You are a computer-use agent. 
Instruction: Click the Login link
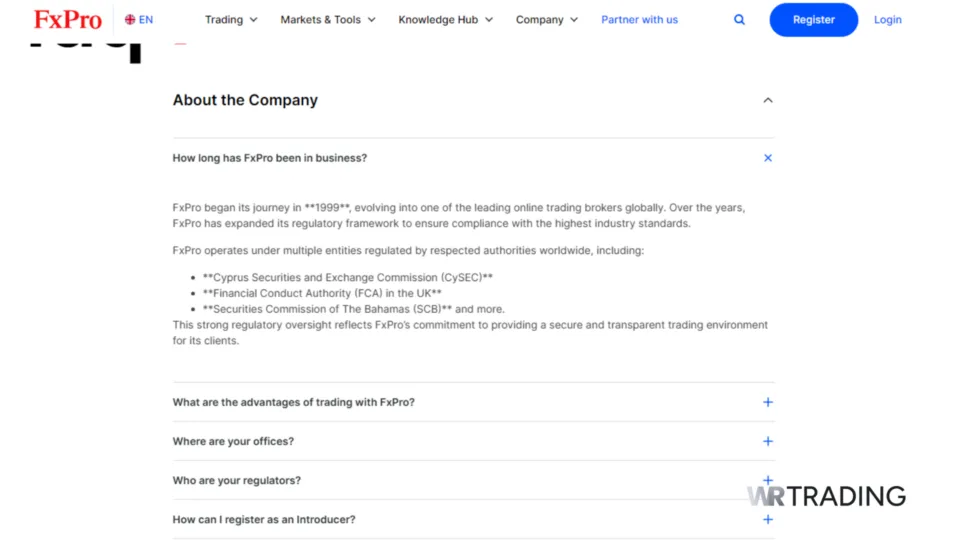(x=887, y=20)
